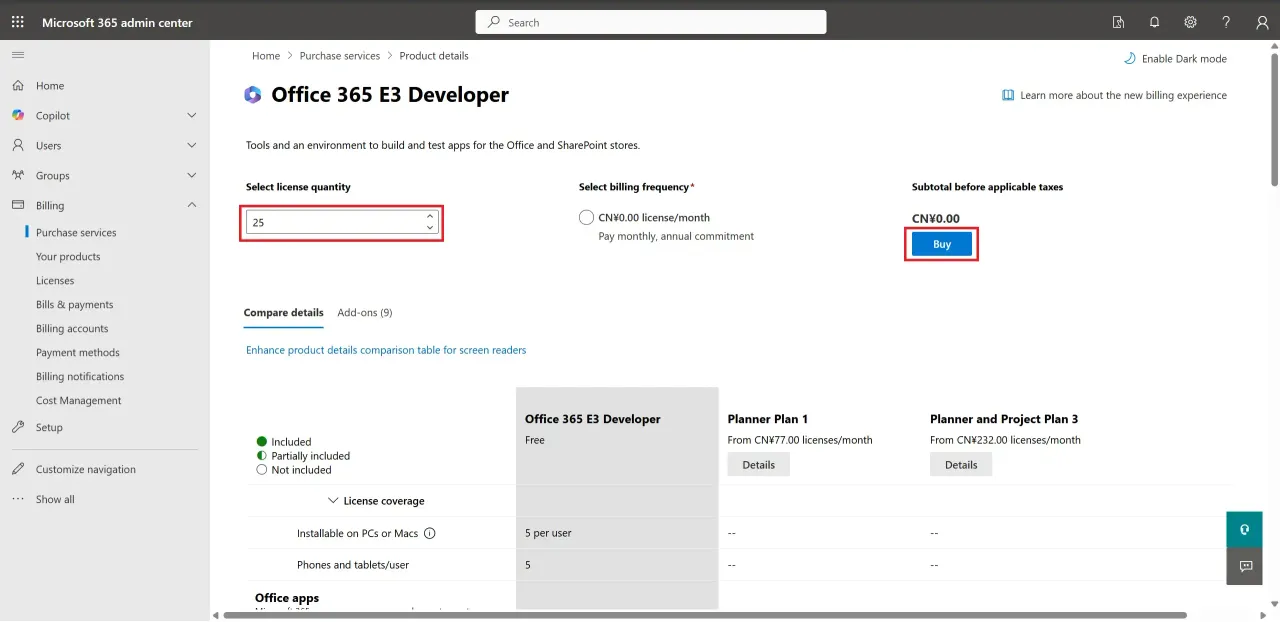Expand the Users menu chevron
The height and width of the screenshot is (622, 1280).
[x=192, y=146]
